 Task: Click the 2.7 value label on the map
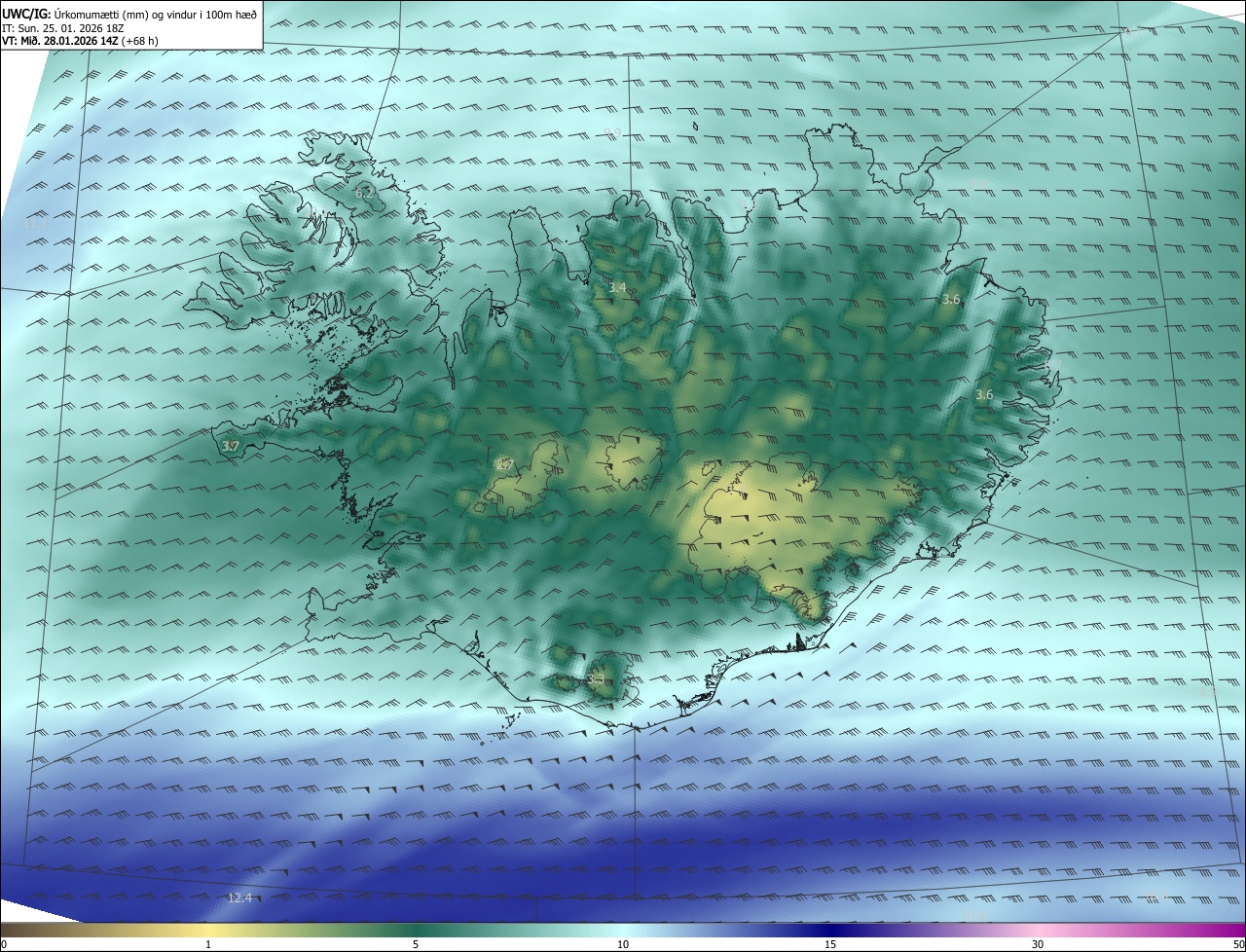pos(504,464)
